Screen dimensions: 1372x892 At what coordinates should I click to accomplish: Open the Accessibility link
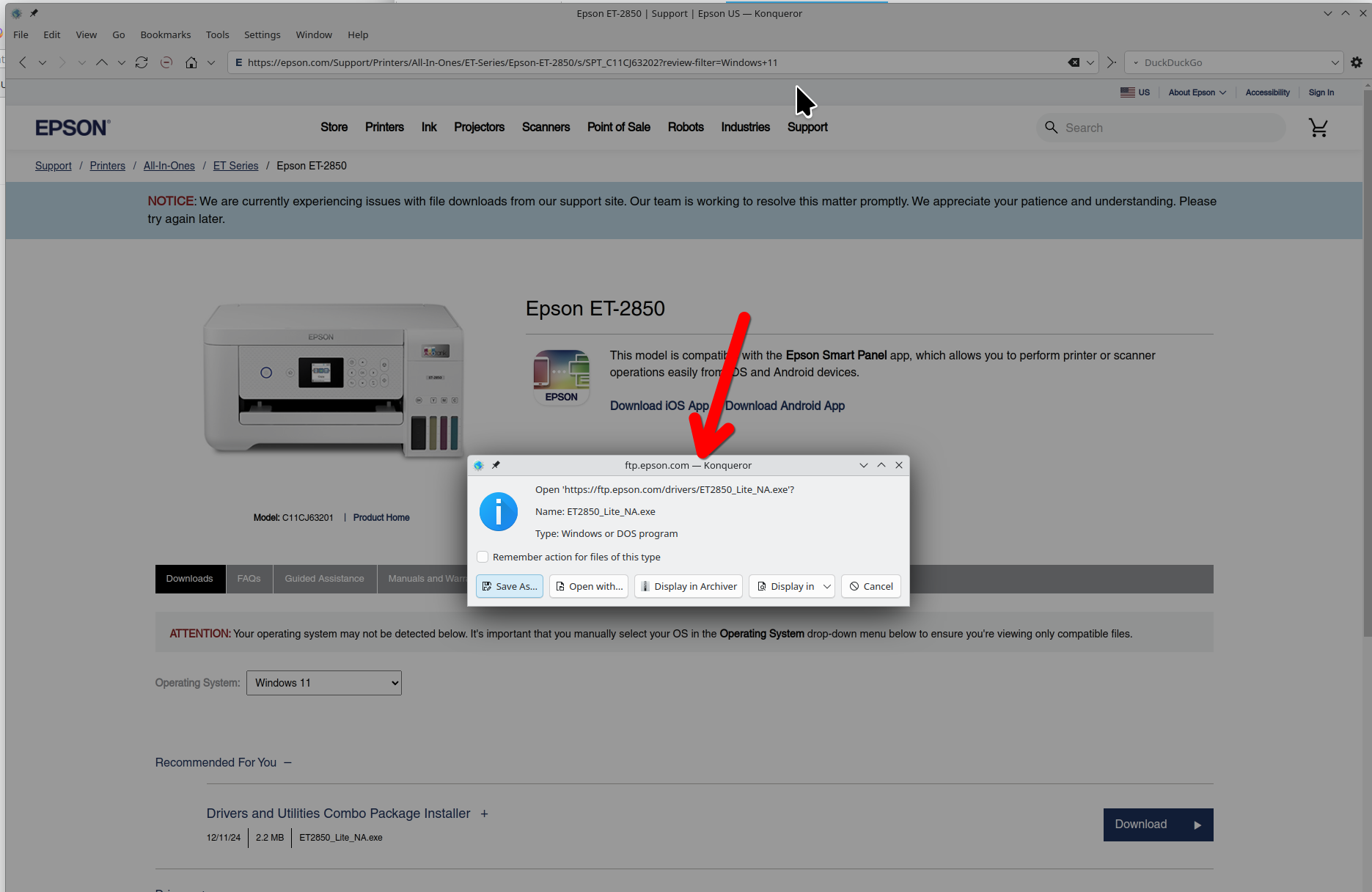1267,92
